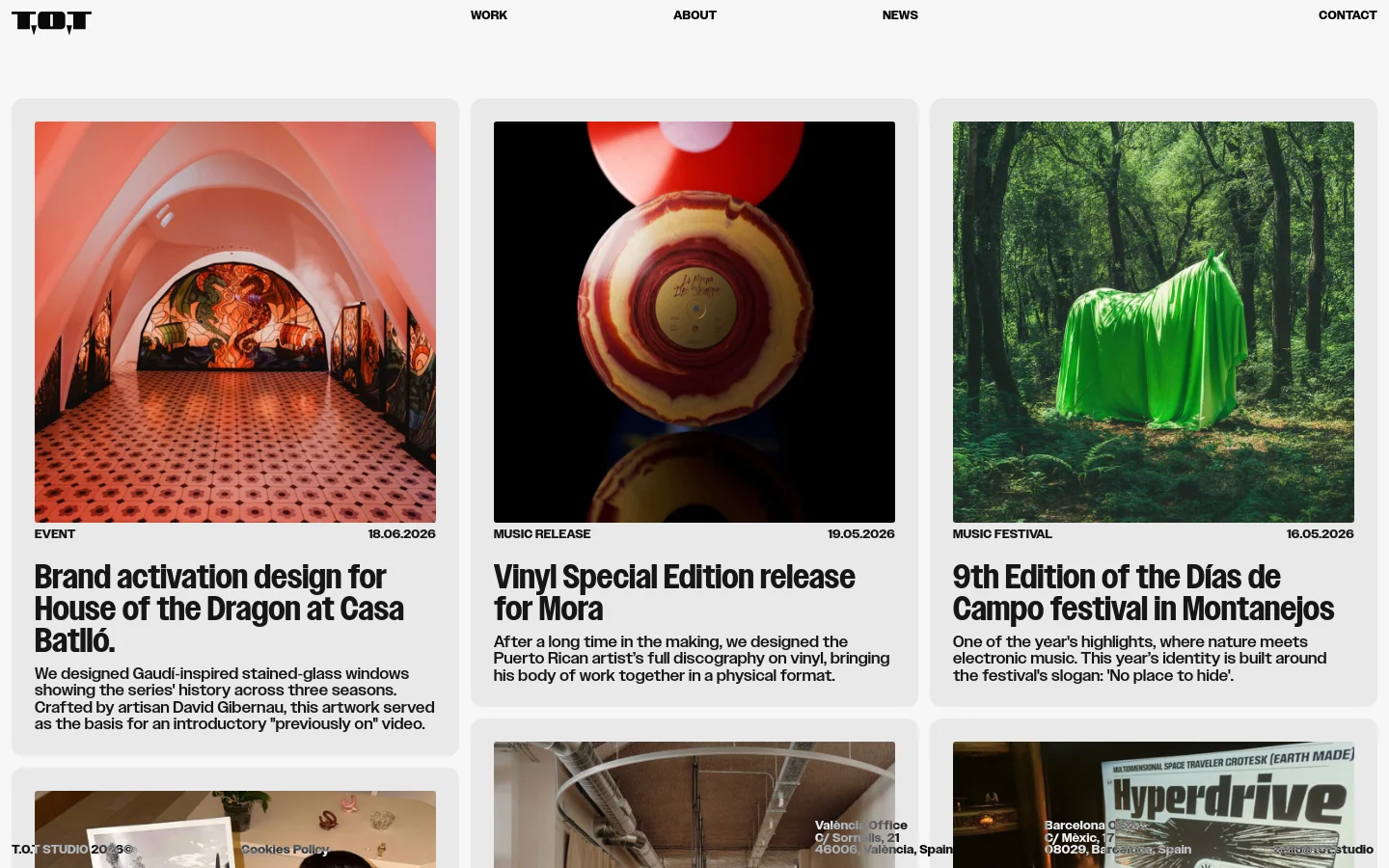This screenshot has width=1389, height=868.
Task: Click the Barcelona Office address in the footer
Action: point(1118,837)
